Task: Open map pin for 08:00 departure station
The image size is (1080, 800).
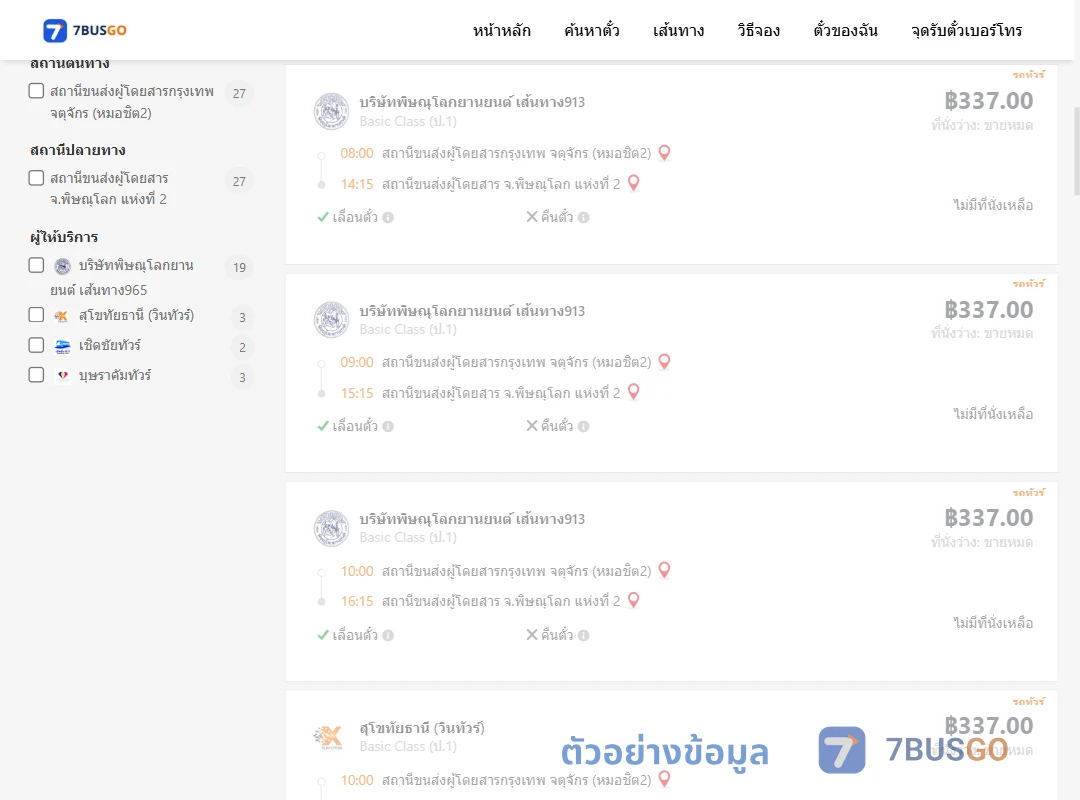Action: 664,152
